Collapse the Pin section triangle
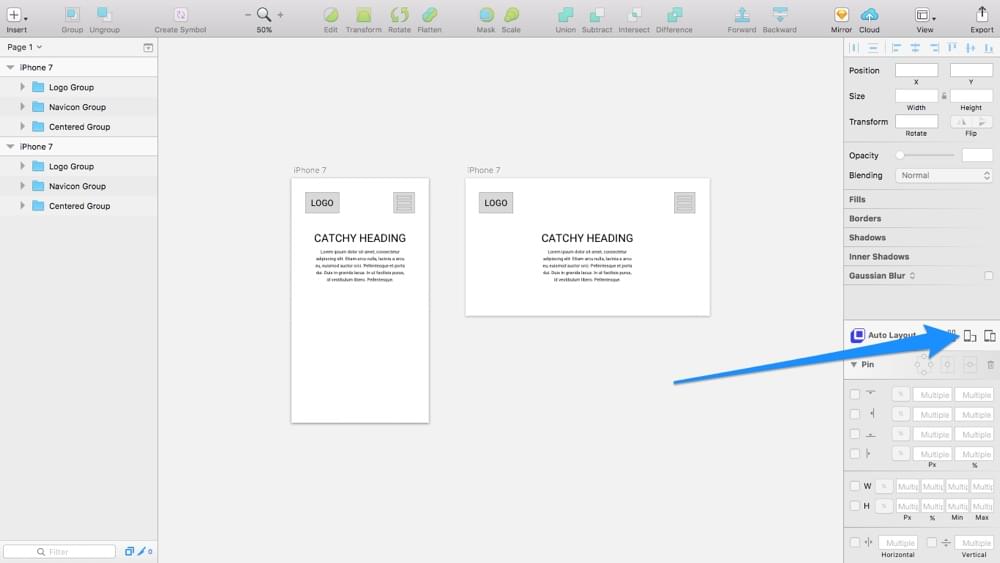This screenshot has height=563, width=1000. click(x=853, y=365)
